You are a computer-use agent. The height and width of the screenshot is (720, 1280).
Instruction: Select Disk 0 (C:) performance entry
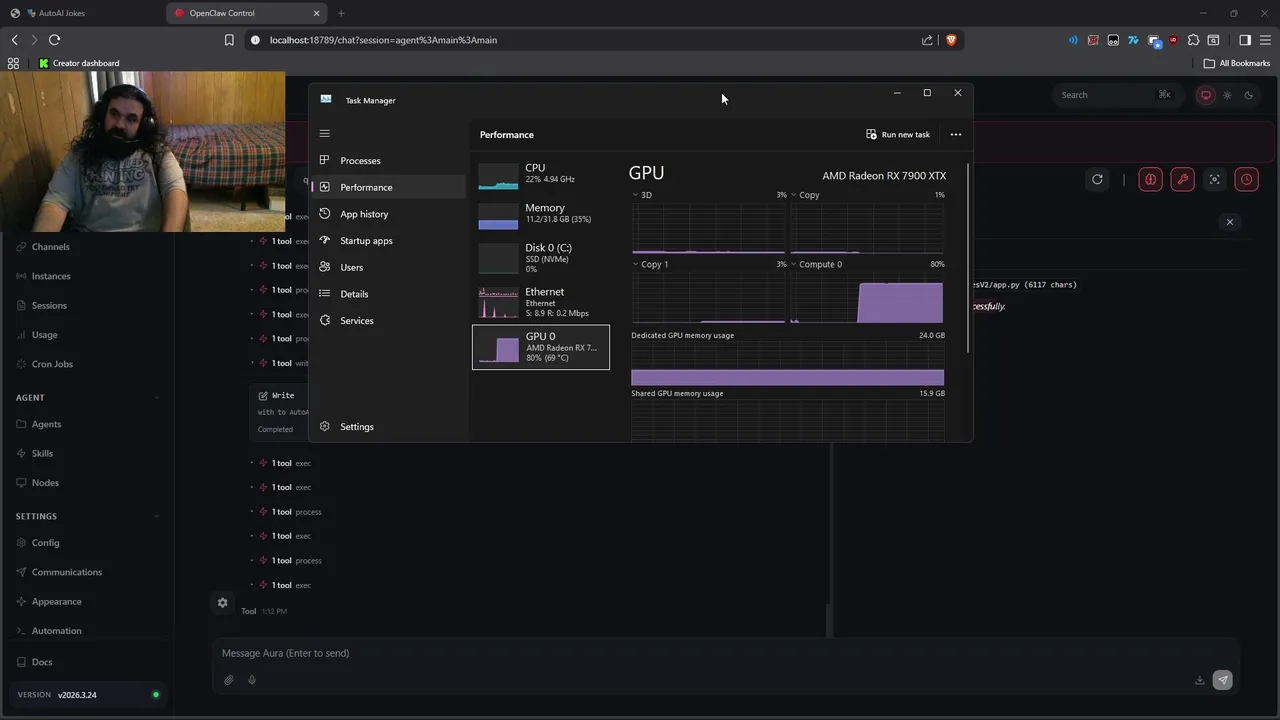click(x=541, y=258)
